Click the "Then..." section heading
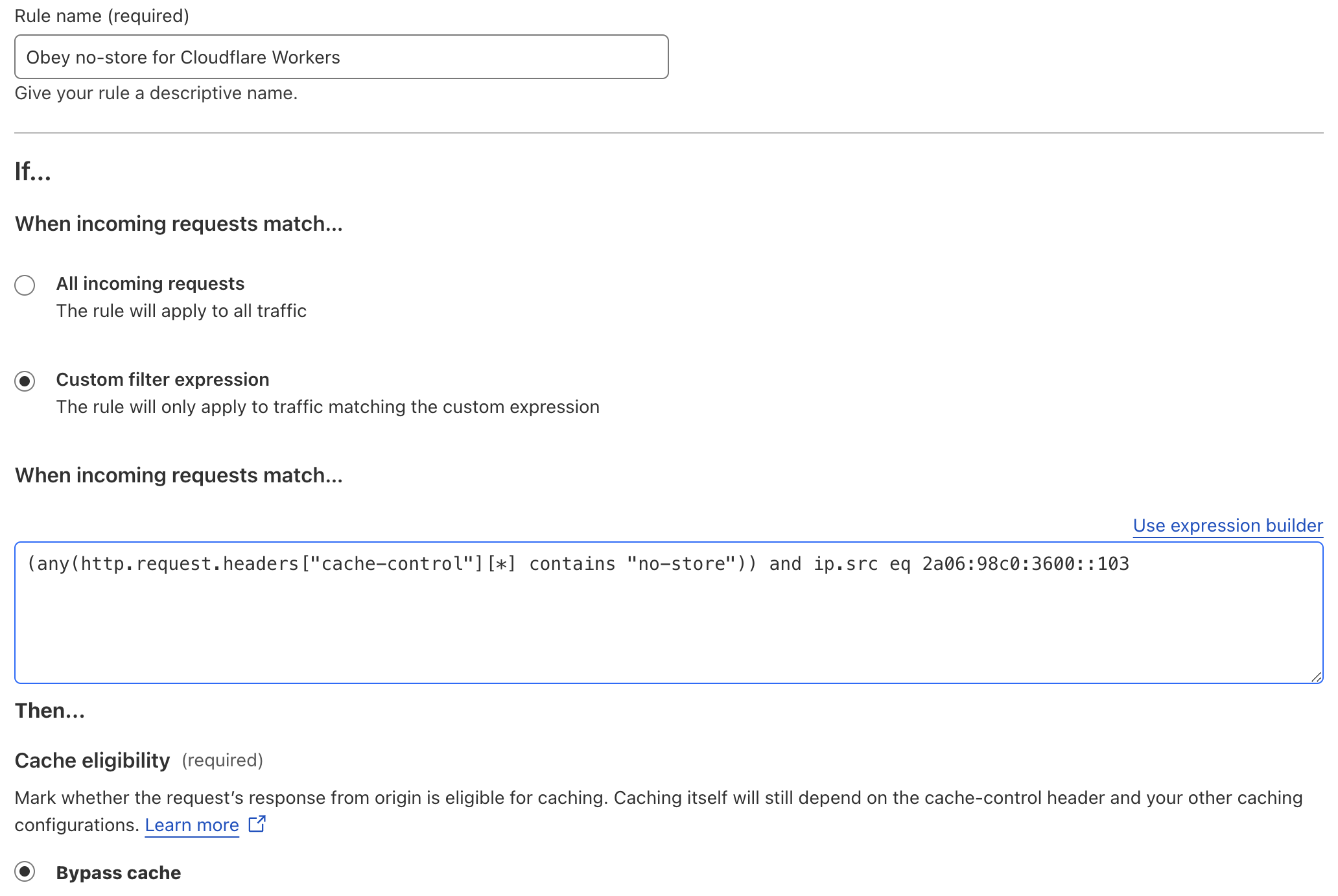This screenshot has width=1338, height=896. (x=50, y=711)
